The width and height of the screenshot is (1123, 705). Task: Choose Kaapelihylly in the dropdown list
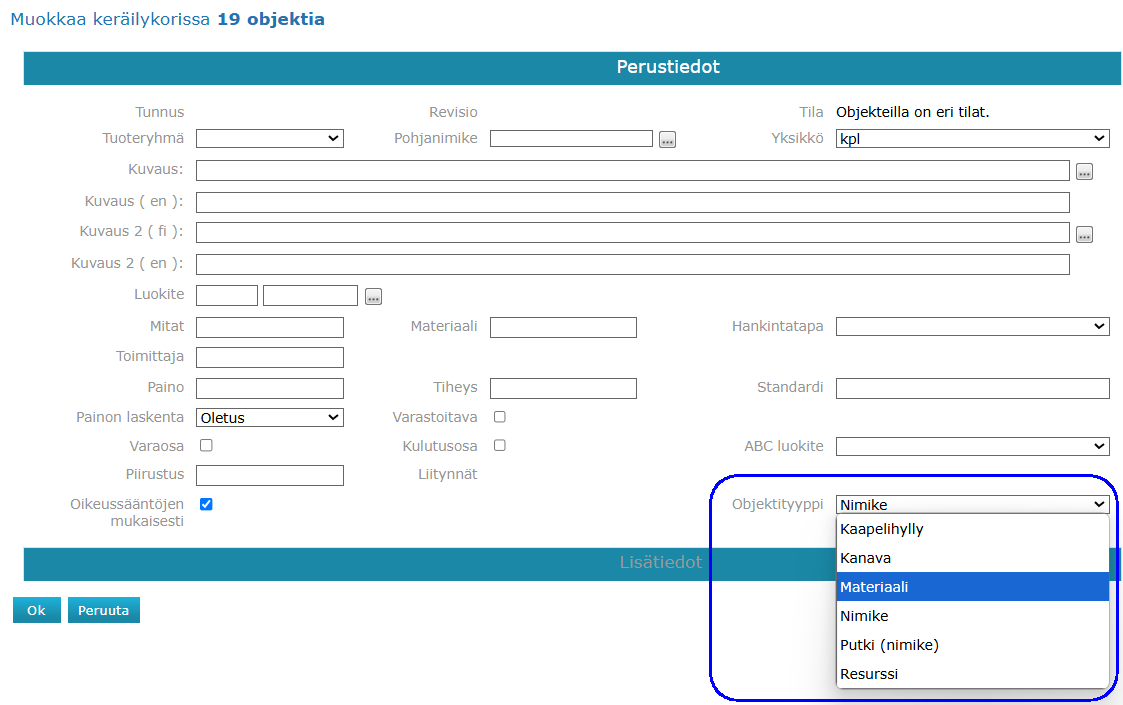point(972,529)
